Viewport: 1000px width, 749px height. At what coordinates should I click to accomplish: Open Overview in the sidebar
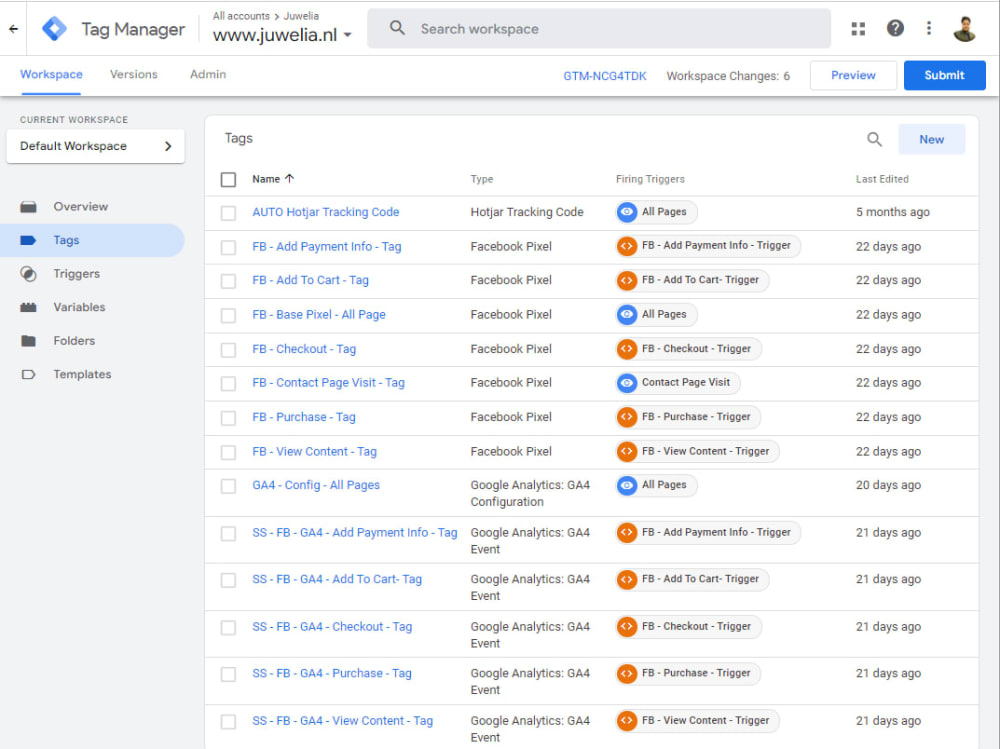coord(80,207)
